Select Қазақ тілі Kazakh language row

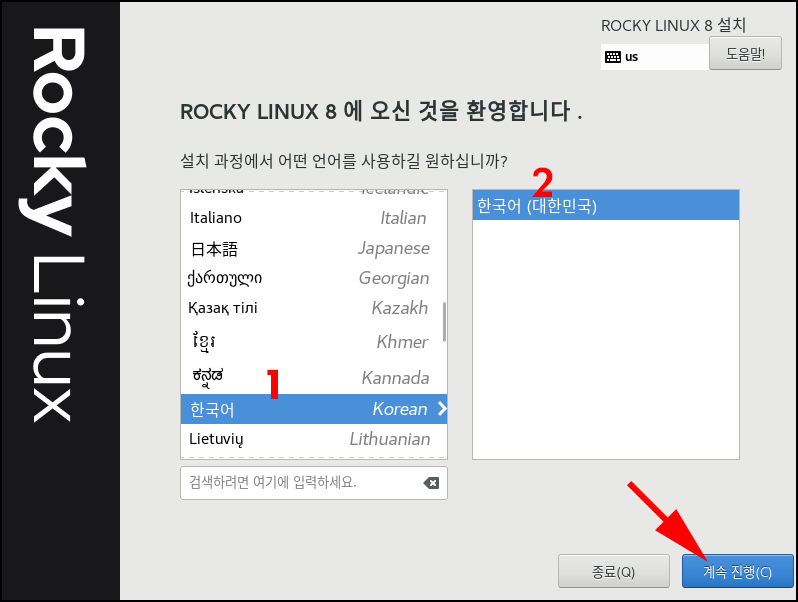(x=314, y=308)
